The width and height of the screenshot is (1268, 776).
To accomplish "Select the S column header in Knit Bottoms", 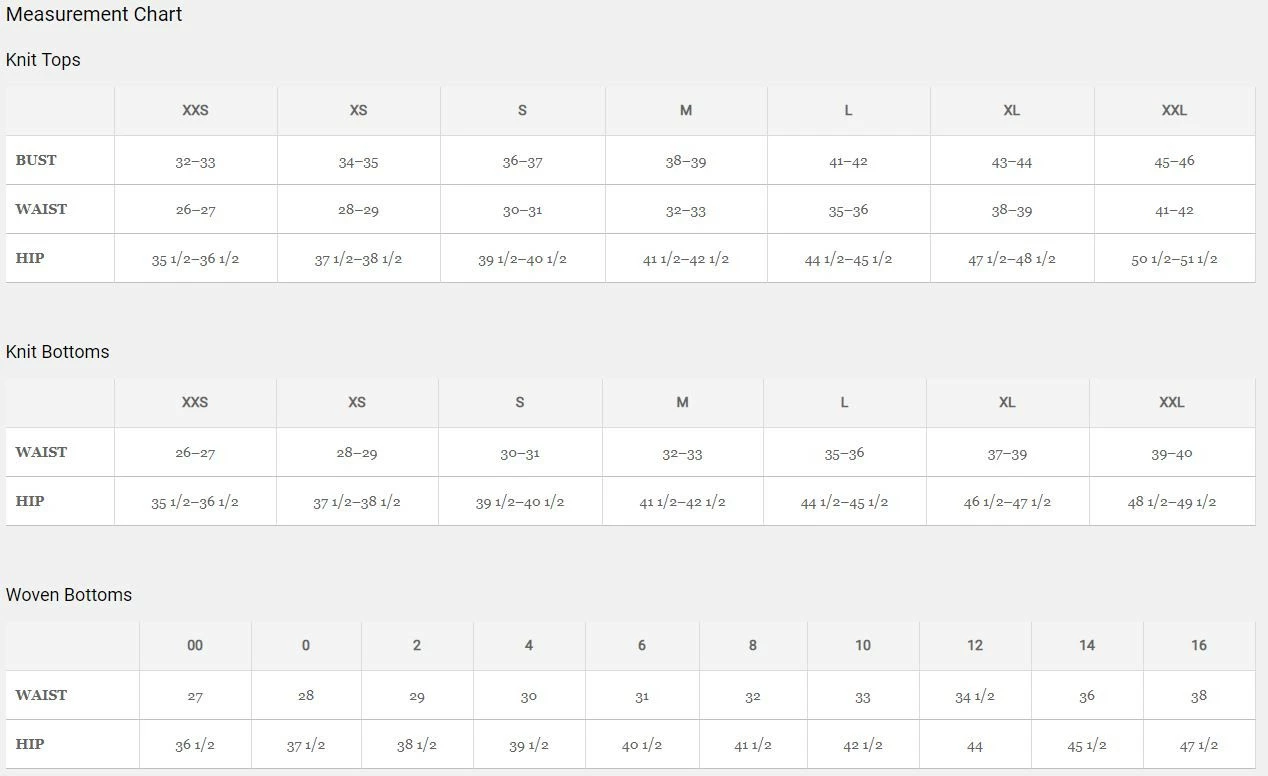I will (520, 402).
